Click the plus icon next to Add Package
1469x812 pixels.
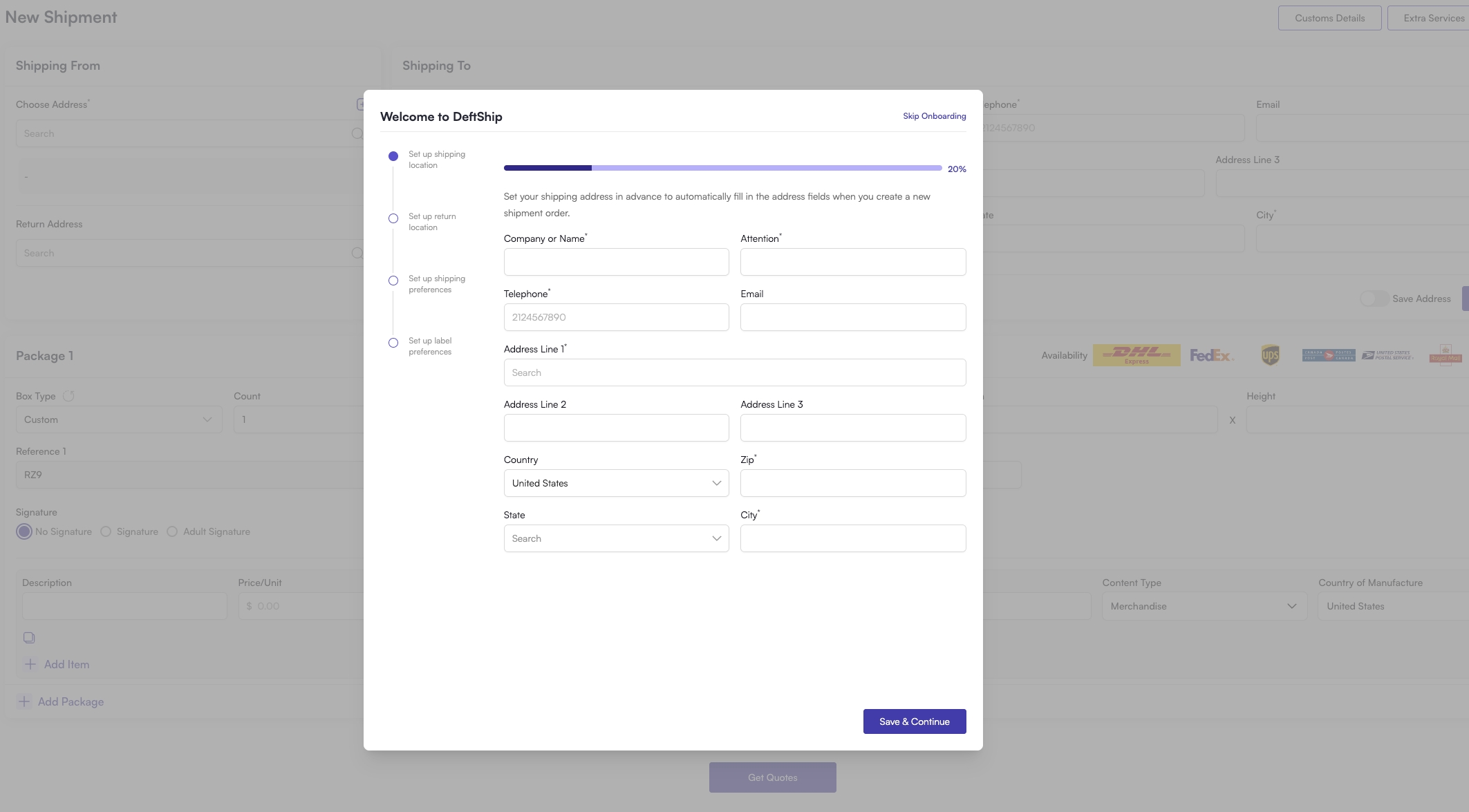(24, 701)
